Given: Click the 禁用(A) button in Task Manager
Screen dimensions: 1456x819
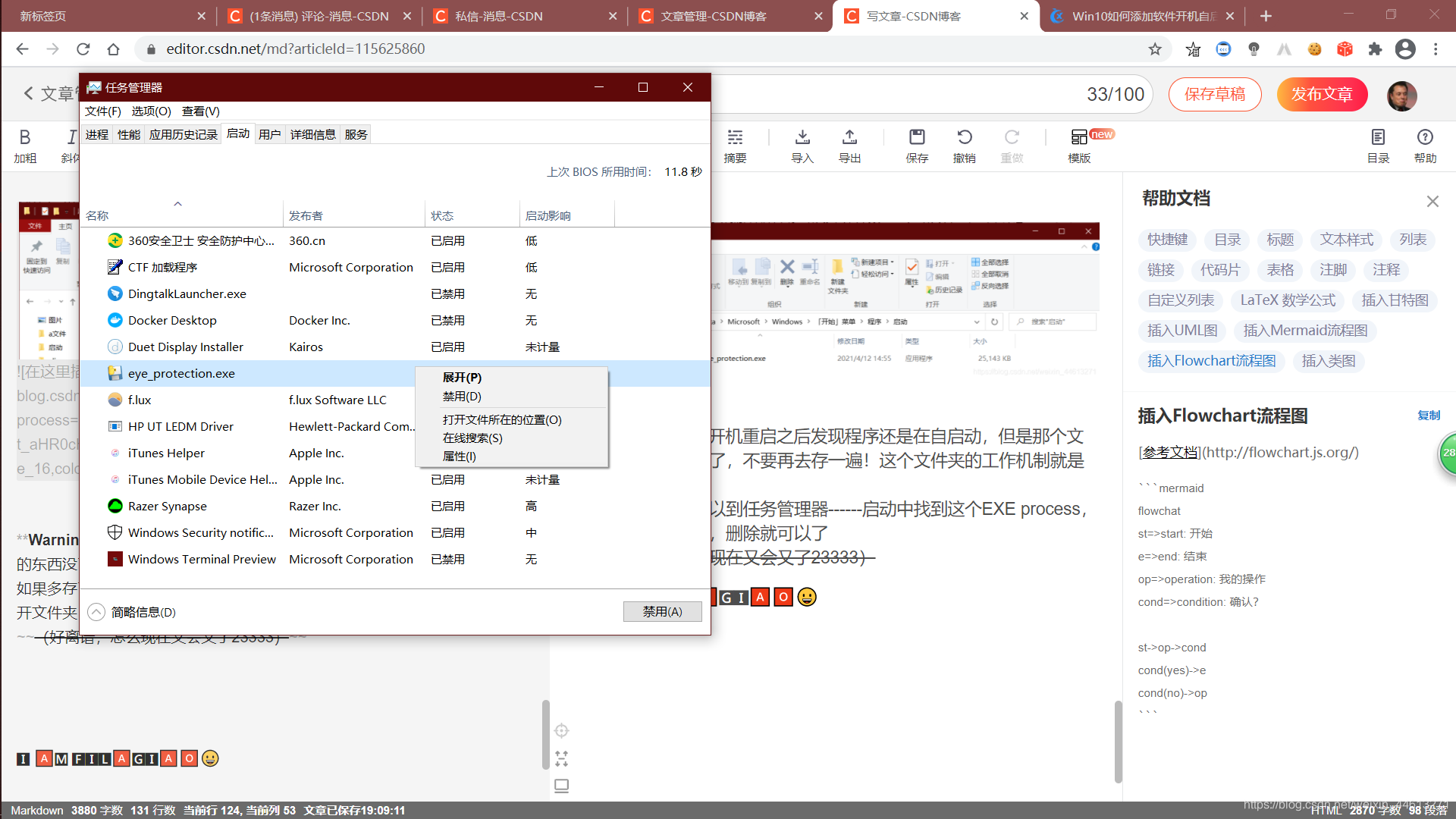Looking at the screenshot, I should click(662, 611).
